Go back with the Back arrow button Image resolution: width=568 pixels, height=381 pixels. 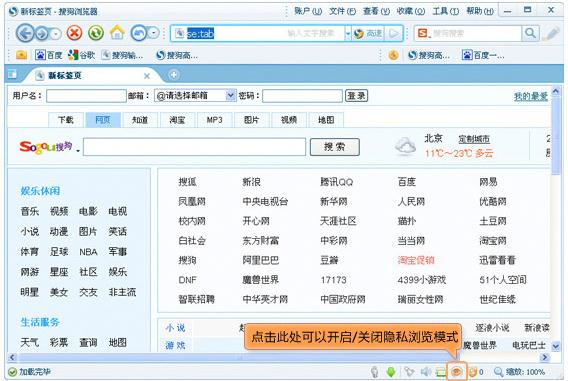pos(25,34)
